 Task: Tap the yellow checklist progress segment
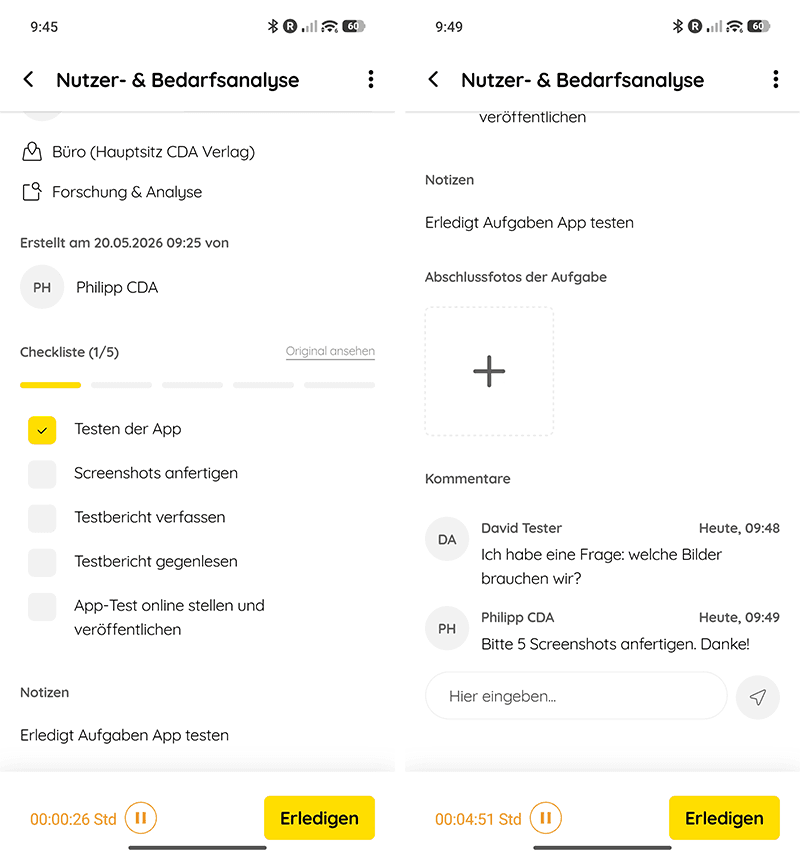pyautogui.click(x=50, y=385)
